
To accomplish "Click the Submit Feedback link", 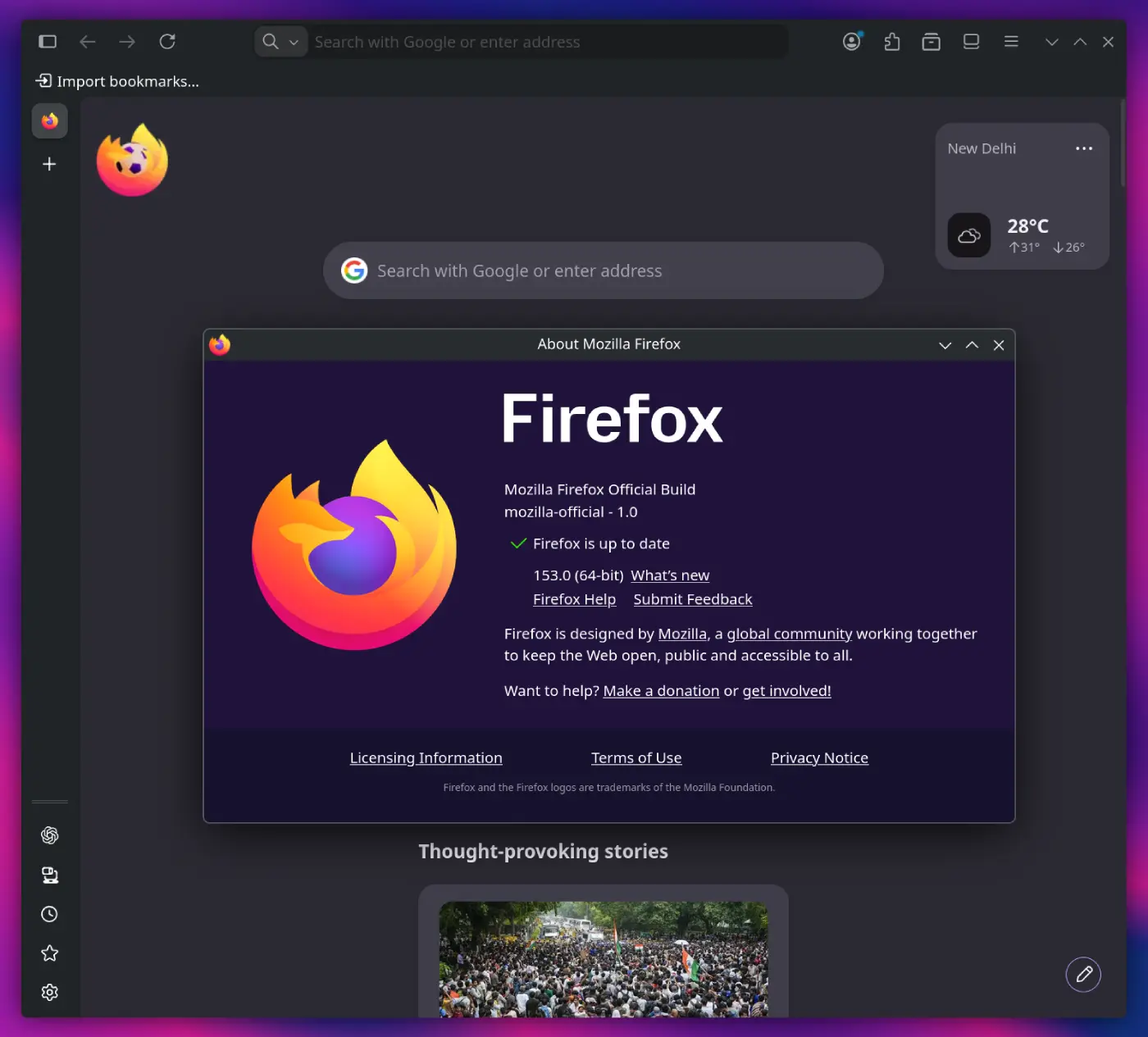I will [693, 599].
